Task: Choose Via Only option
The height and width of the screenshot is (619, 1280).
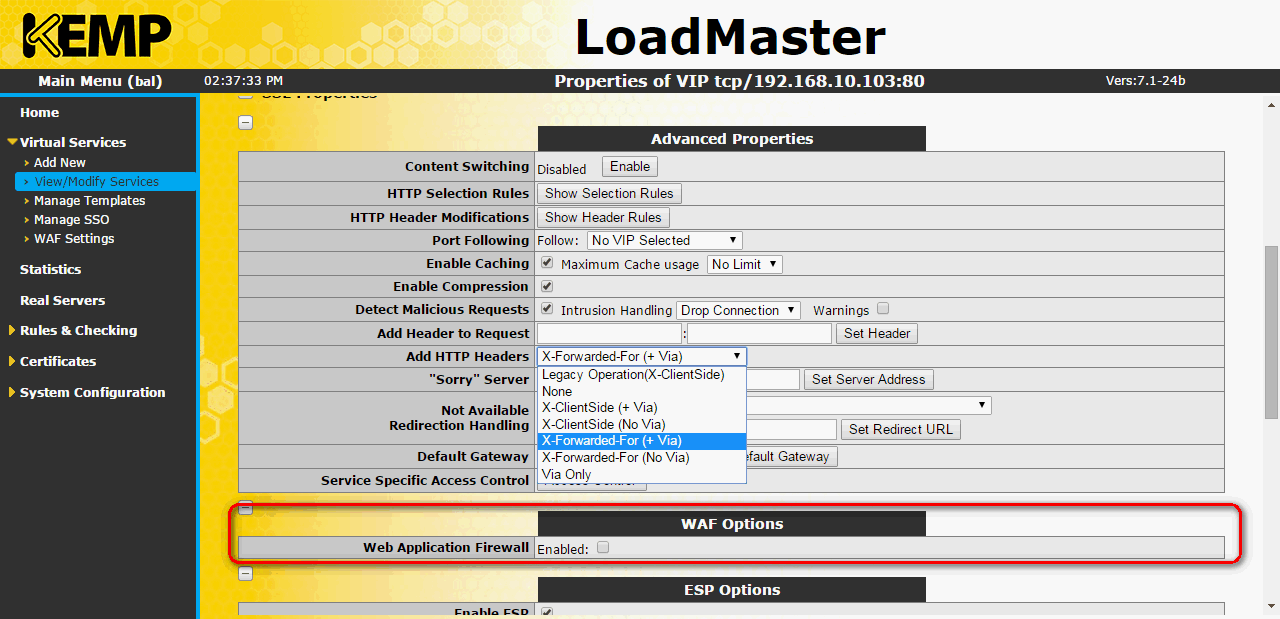Action: (x=642, y=475)
